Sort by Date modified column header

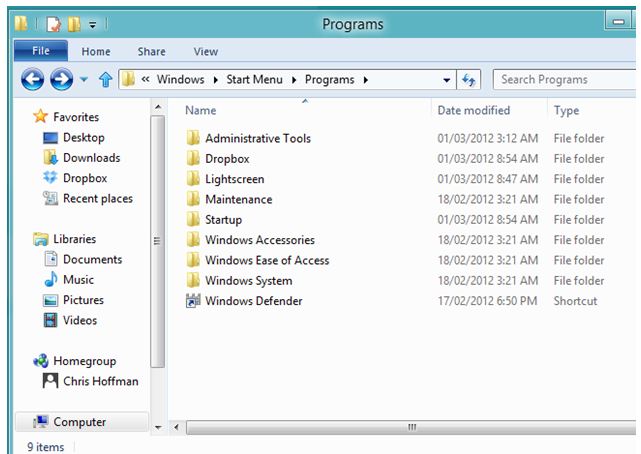point(473,110)
